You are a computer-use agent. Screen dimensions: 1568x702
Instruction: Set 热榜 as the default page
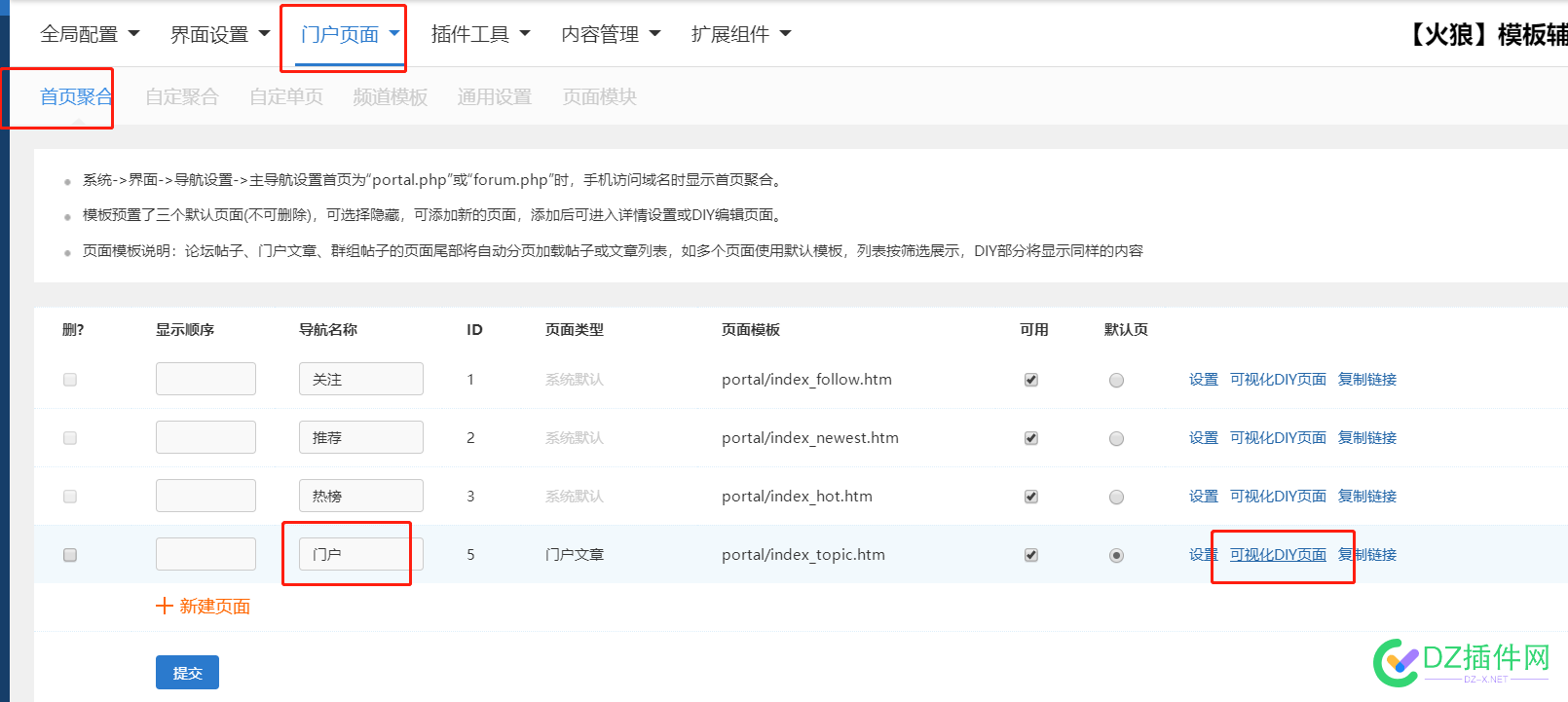[1116, 498]
